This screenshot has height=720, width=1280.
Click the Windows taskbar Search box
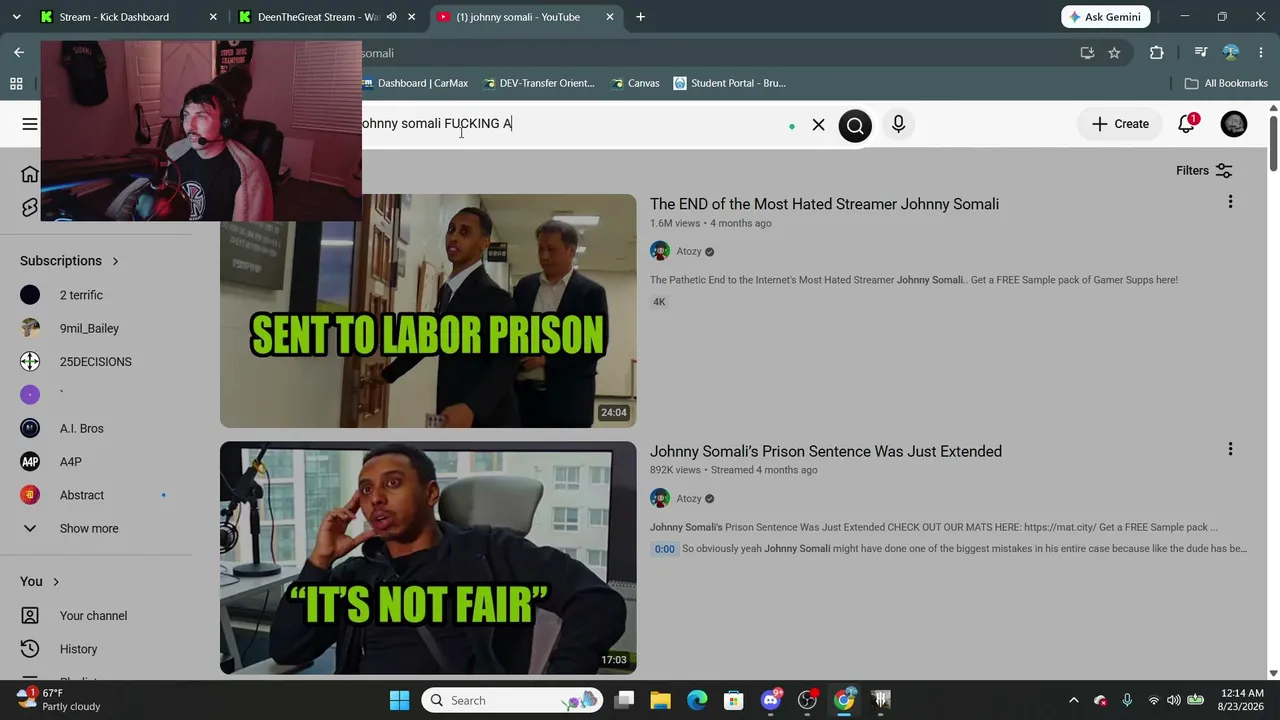click(x=510, y=700)
